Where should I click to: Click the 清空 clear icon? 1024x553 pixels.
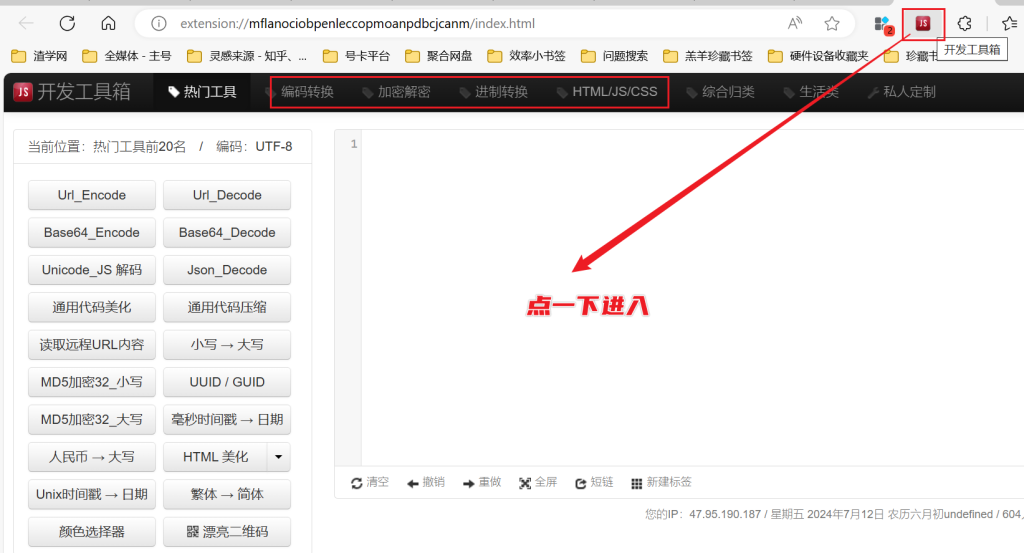pos(370,482)
